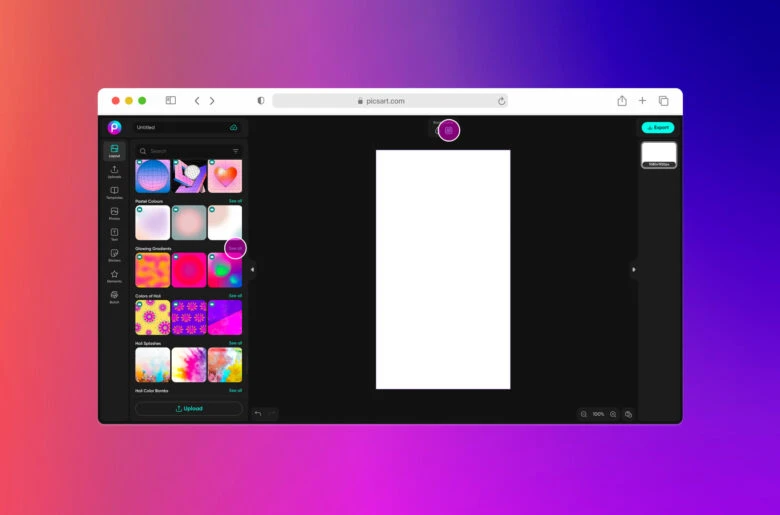See all Pastel Colours backgrounds
This screenshot has height=515, width=780.
pos(235,201)
